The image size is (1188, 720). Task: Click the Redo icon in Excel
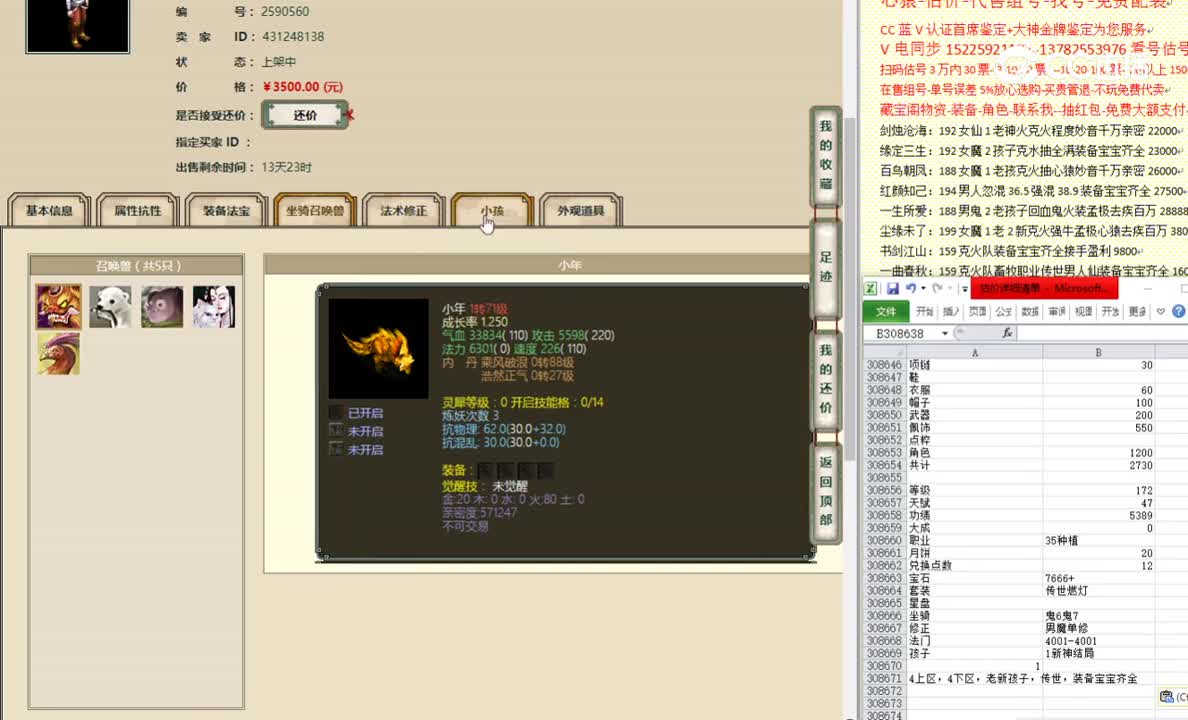[938, 288]
